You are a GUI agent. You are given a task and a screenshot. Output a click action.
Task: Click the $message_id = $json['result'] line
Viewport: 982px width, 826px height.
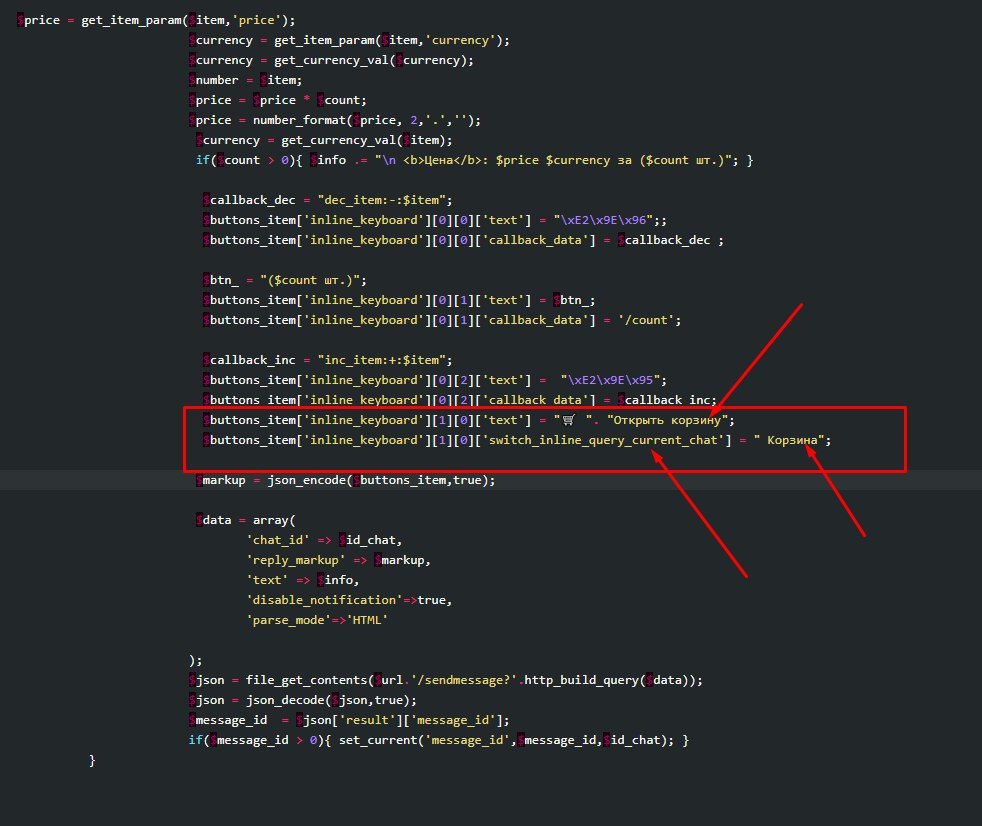point(349,721)
